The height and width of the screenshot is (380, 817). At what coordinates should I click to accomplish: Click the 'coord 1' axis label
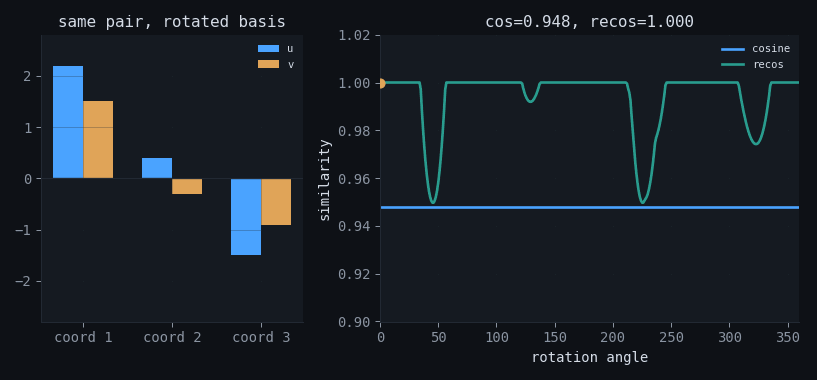[83, 338]
